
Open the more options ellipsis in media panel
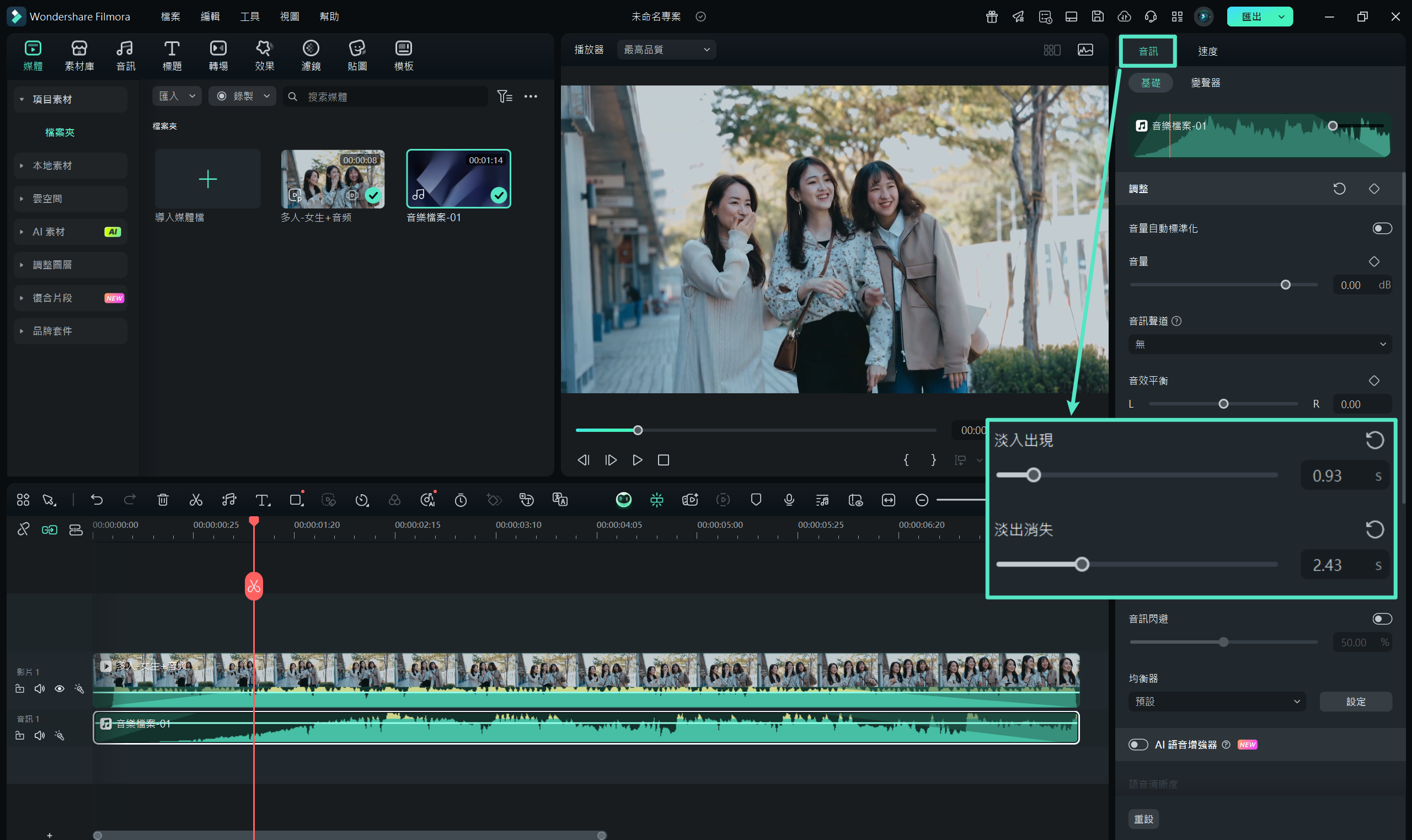click(530, 96)
